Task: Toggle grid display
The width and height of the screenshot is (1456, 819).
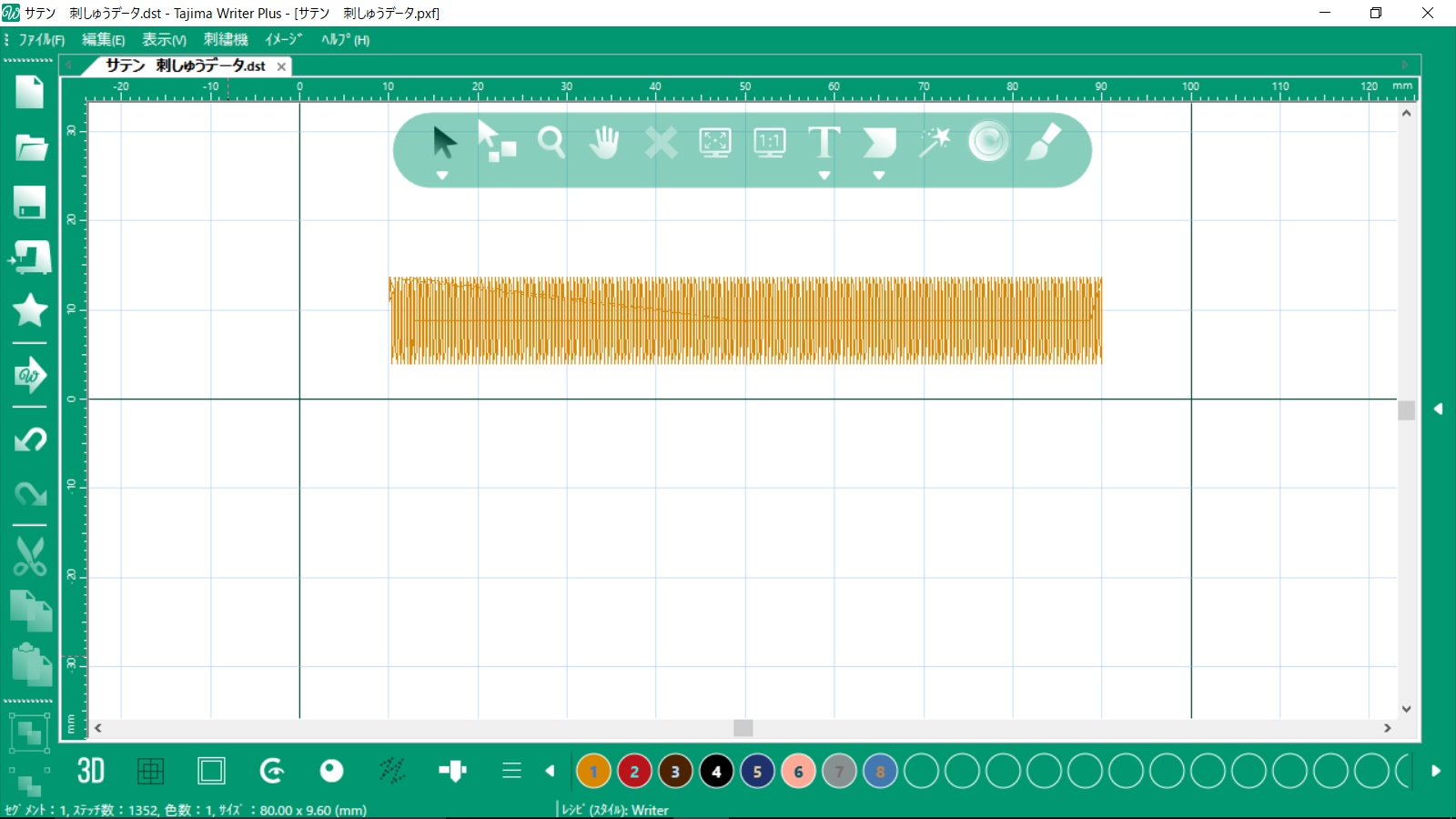Action: coord(151,772)
